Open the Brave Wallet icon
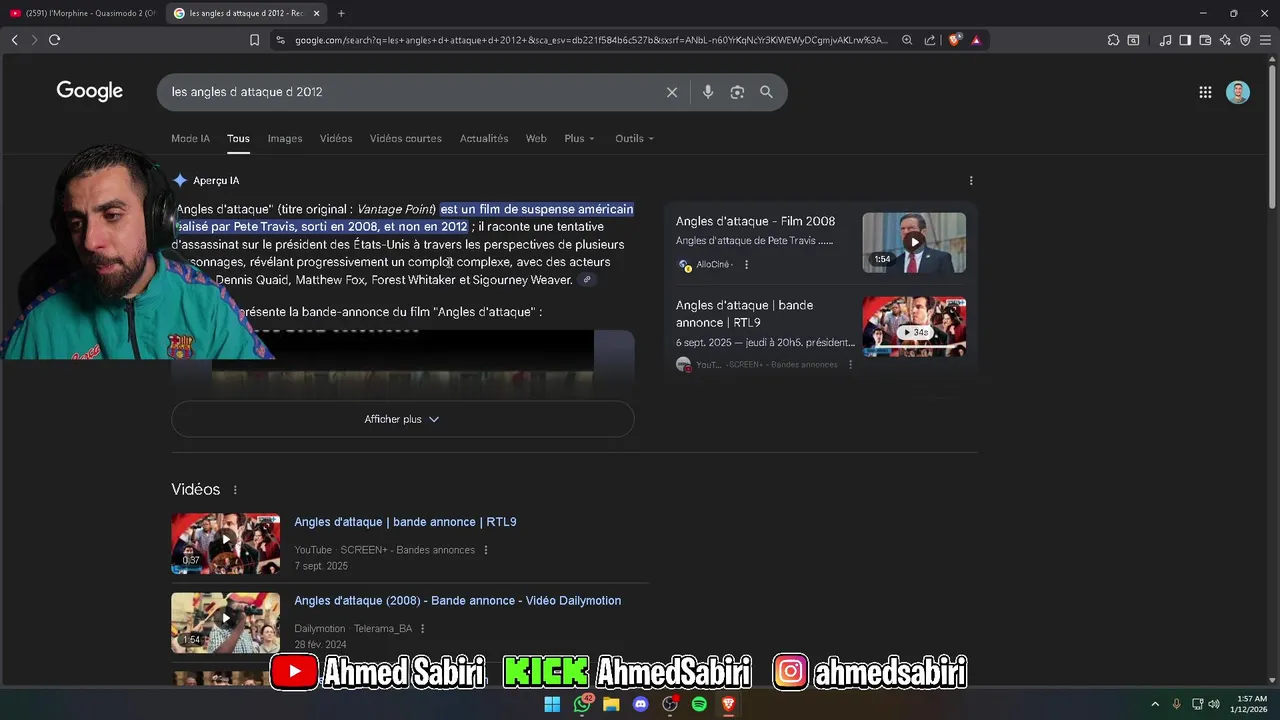Screen dimensions: 1280x720 [1205, 40]
